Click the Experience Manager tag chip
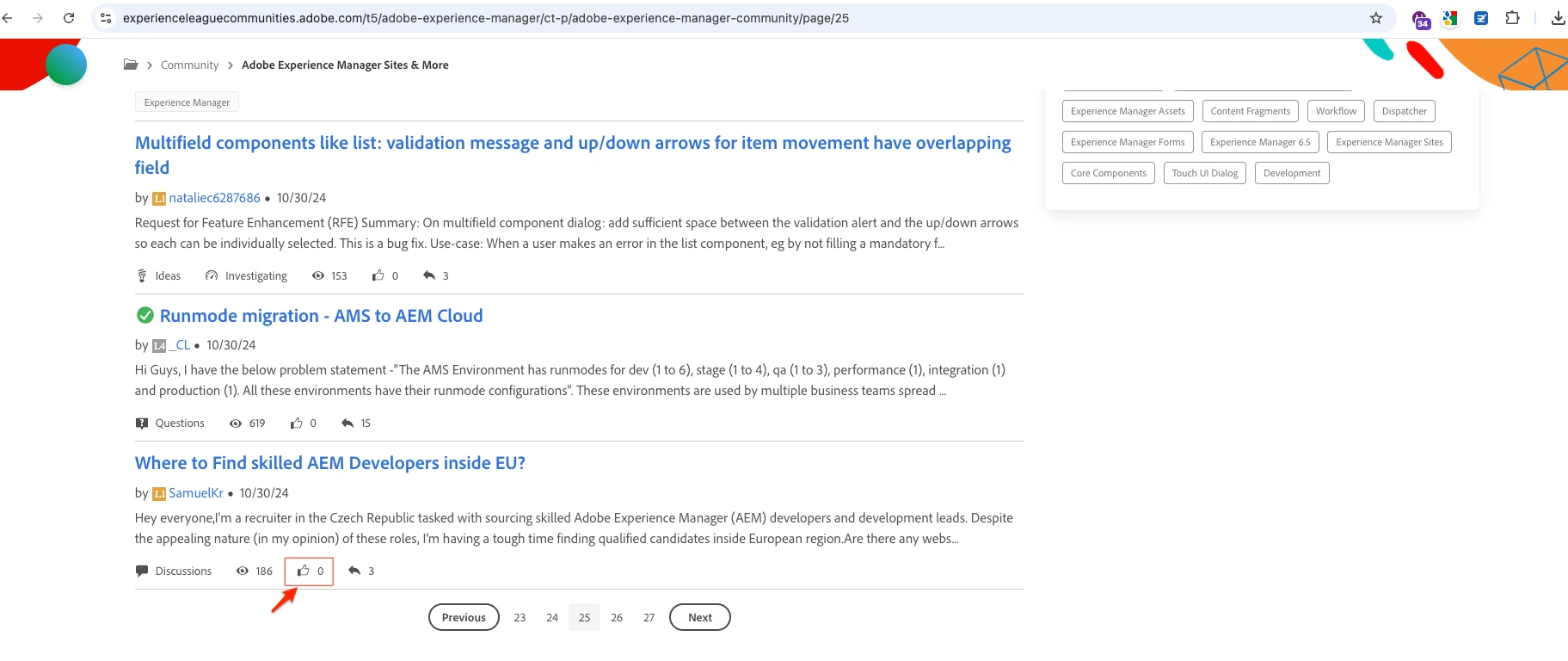This screenshot has height=661, width=1568. (x=187, y=102)
